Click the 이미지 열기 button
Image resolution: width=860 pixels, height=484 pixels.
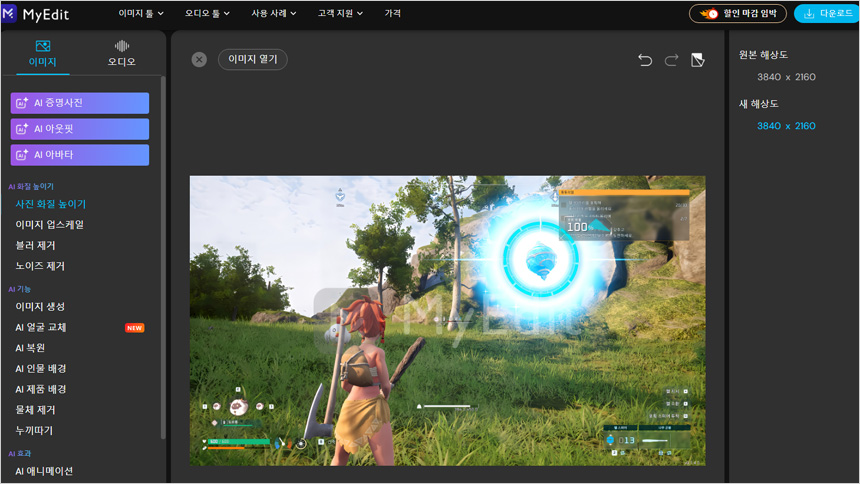(253, 60)
